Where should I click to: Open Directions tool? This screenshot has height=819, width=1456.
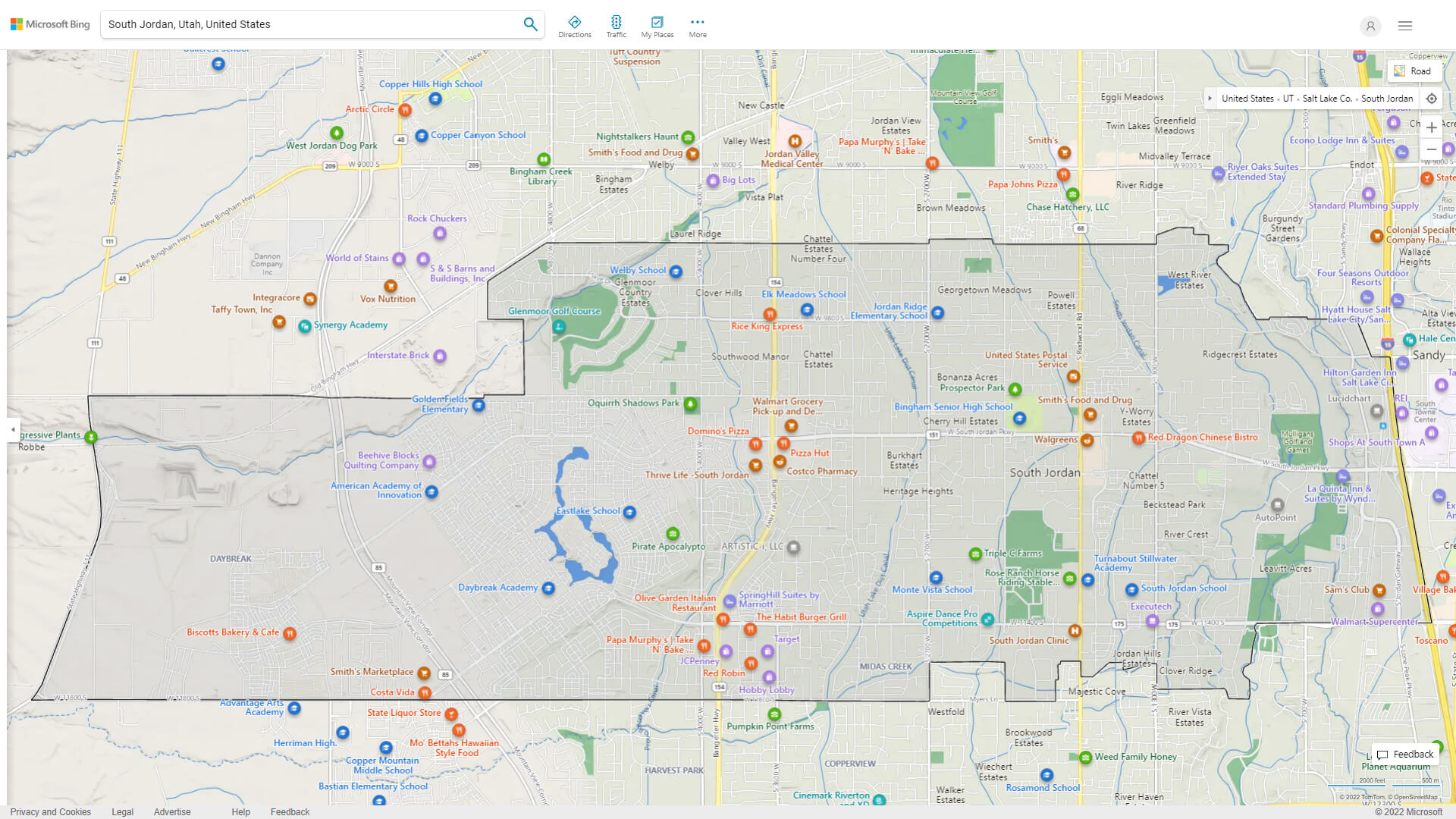[x=574, y=27]
